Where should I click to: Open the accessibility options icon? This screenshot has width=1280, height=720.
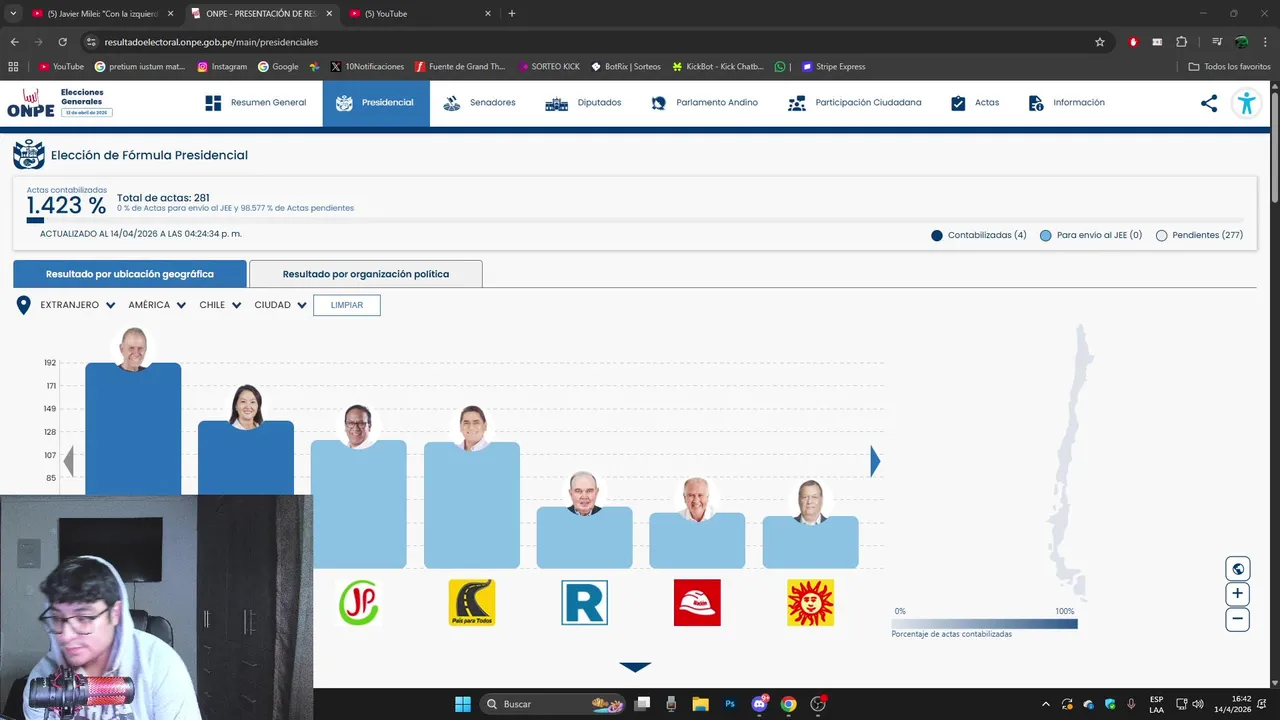point(1246,103)
